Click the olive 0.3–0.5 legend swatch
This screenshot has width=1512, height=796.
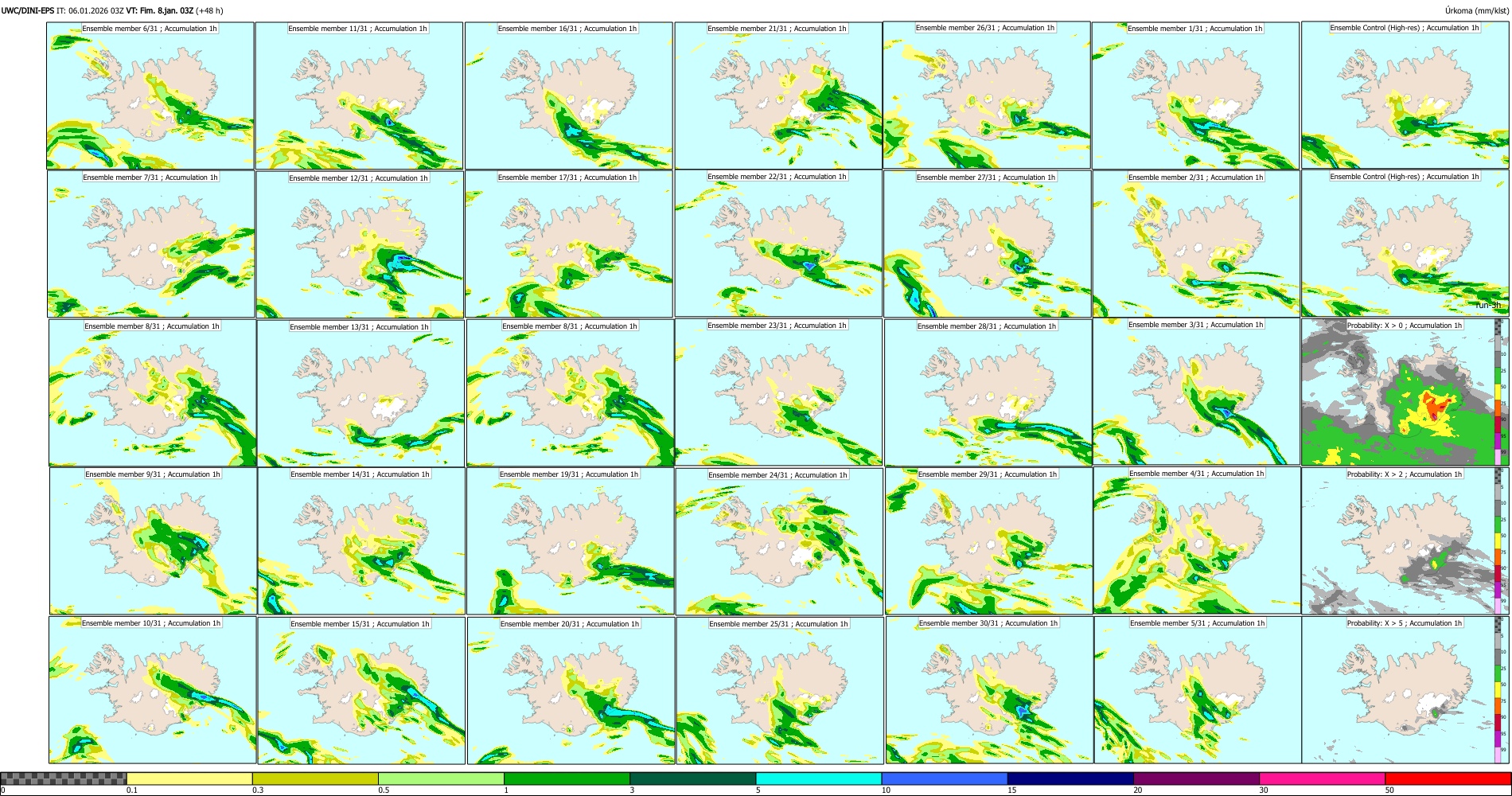[315, 778]
